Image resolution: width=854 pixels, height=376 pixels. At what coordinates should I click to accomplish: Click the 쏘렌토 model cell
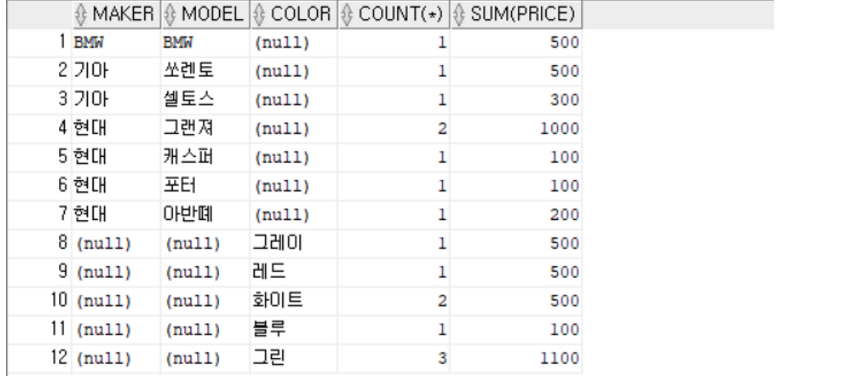tap(206, 71)
